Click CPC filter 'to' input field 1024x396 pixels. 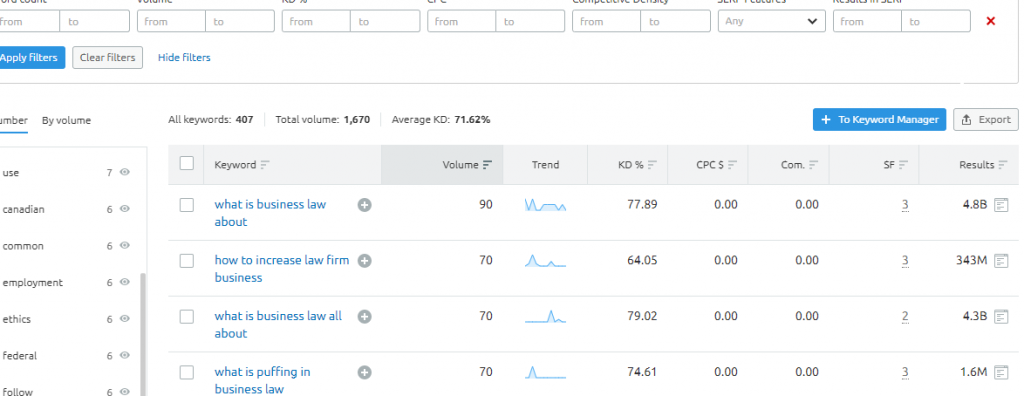tap(530, 21)
